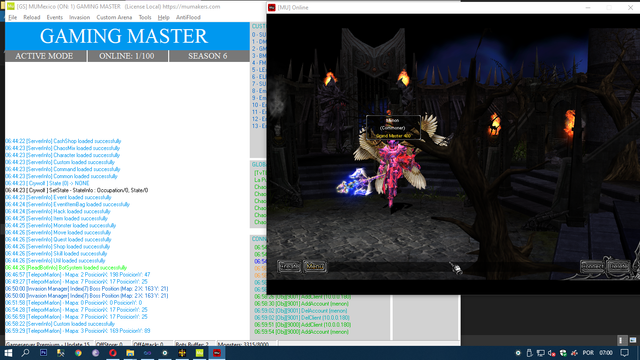Click first 'Invasion Manager' Boss Position log line
The image size is (640, 360).
tap(87, 289)
